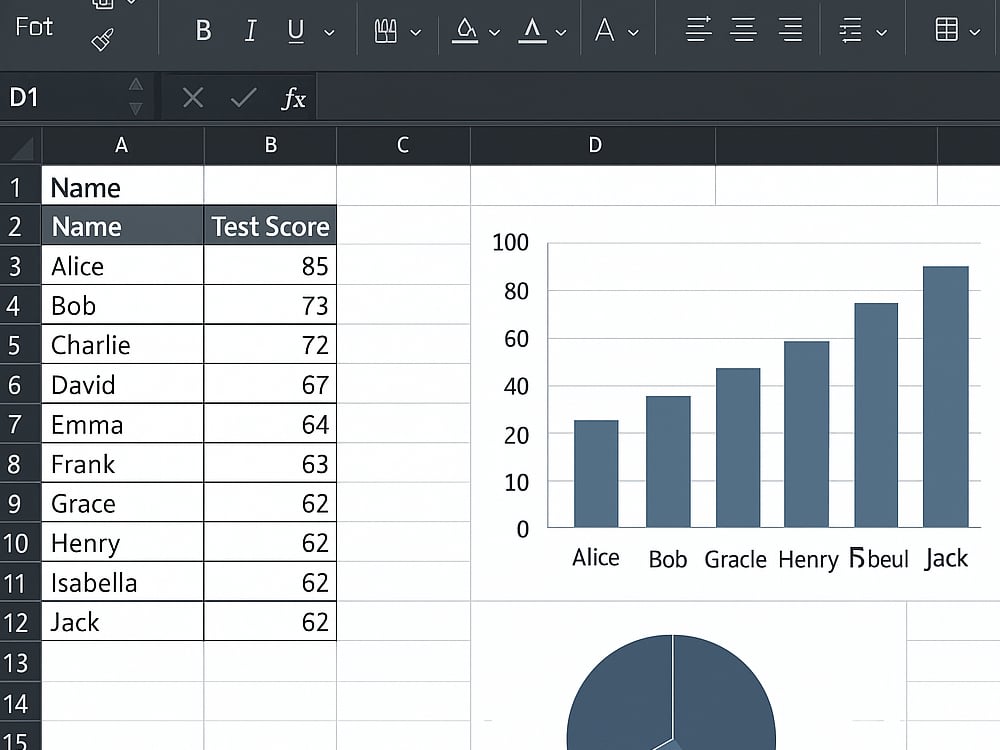This screenshot has height=750, width=1000.
Task: Apply fill color bucket icon
Action: (x=465, y=31)
